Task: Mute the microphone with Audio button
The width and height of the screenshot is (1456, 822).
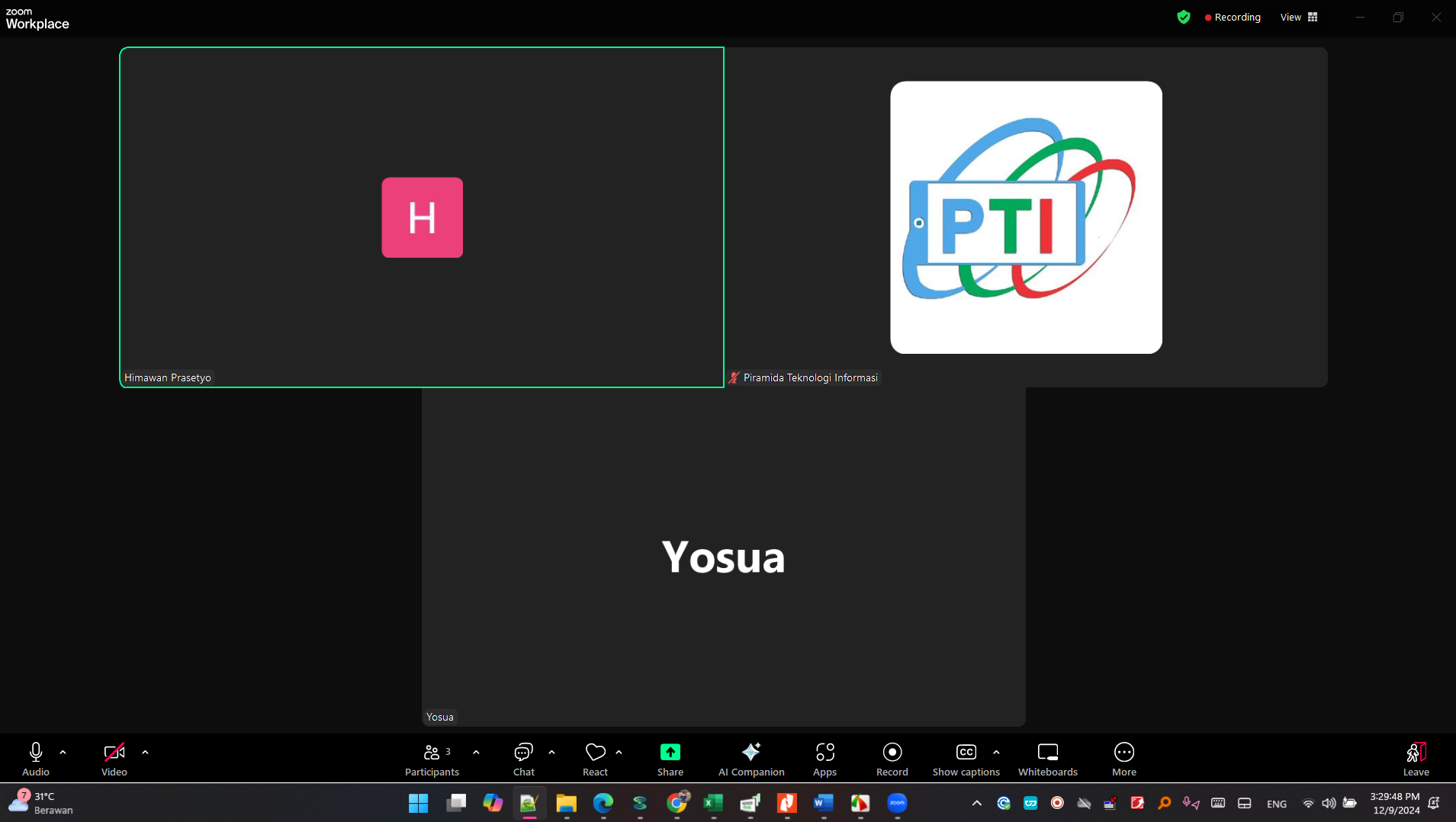Action: tap(36, 759)
